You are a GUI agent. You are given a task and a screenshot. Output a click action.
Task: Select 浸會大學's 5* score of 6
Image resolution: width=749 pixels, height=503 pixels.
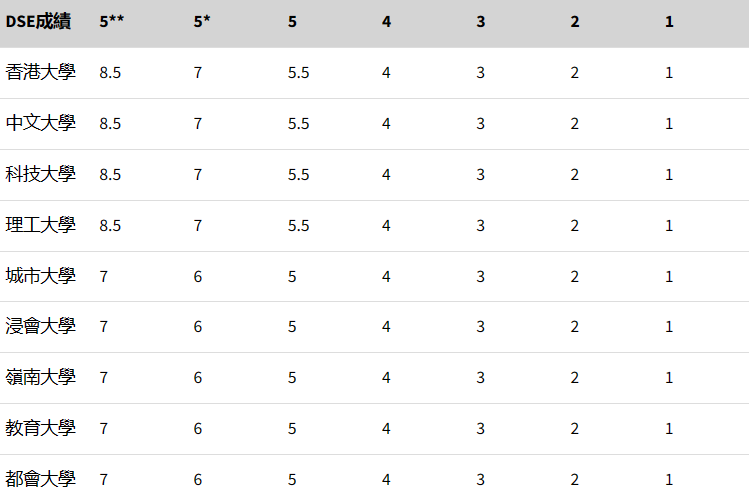pyautogui.click(x=198, y=327)
